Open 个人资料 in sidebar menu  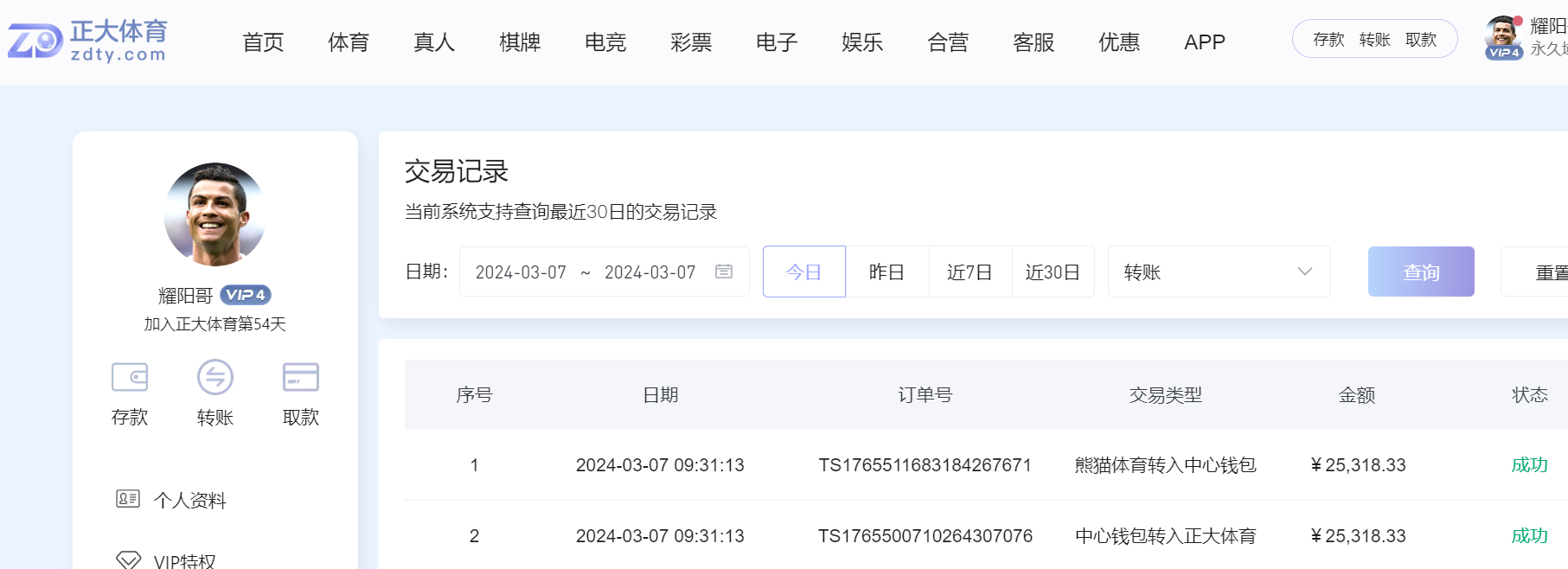[190, 500]
